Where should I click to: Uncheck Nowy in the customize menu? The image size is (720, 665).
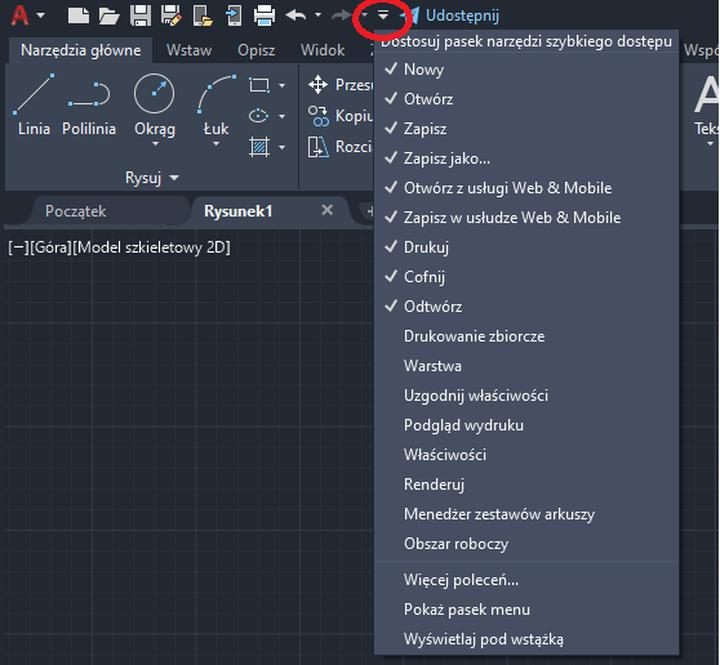click(527, 69)
